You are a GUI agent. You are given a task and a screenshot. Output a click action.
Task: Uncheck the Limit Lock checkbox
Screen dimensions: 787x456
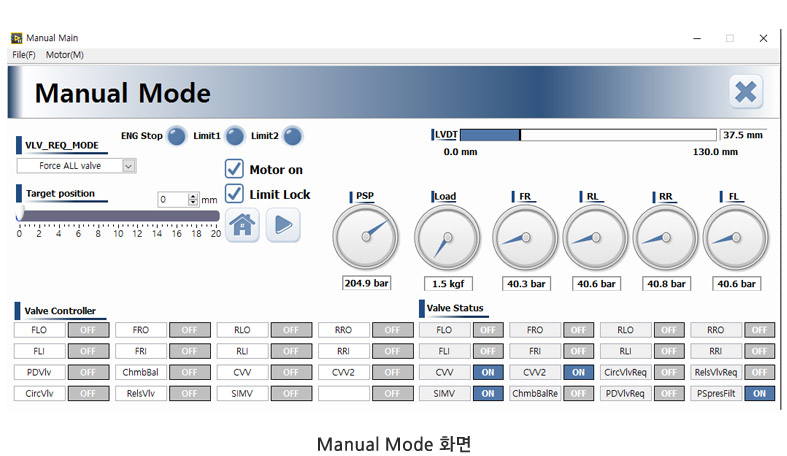234,194
